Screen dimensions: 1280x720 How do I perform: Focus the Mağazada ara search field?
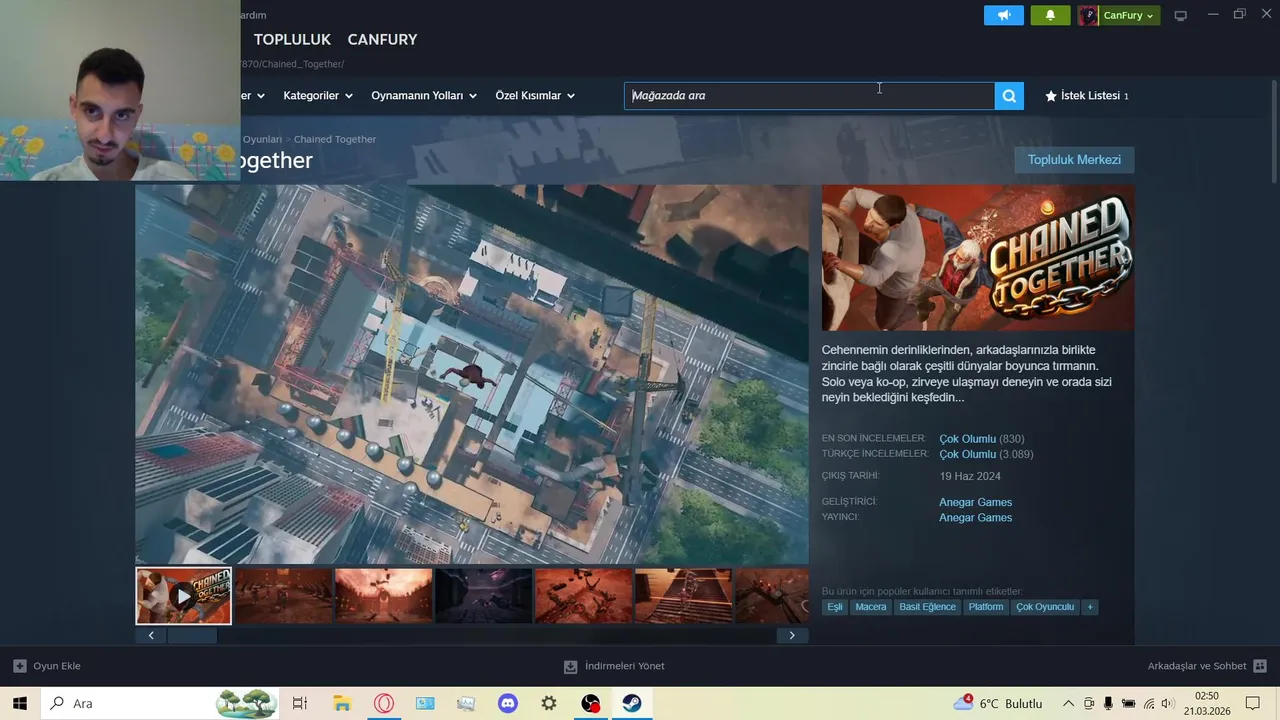coord(809,96)
